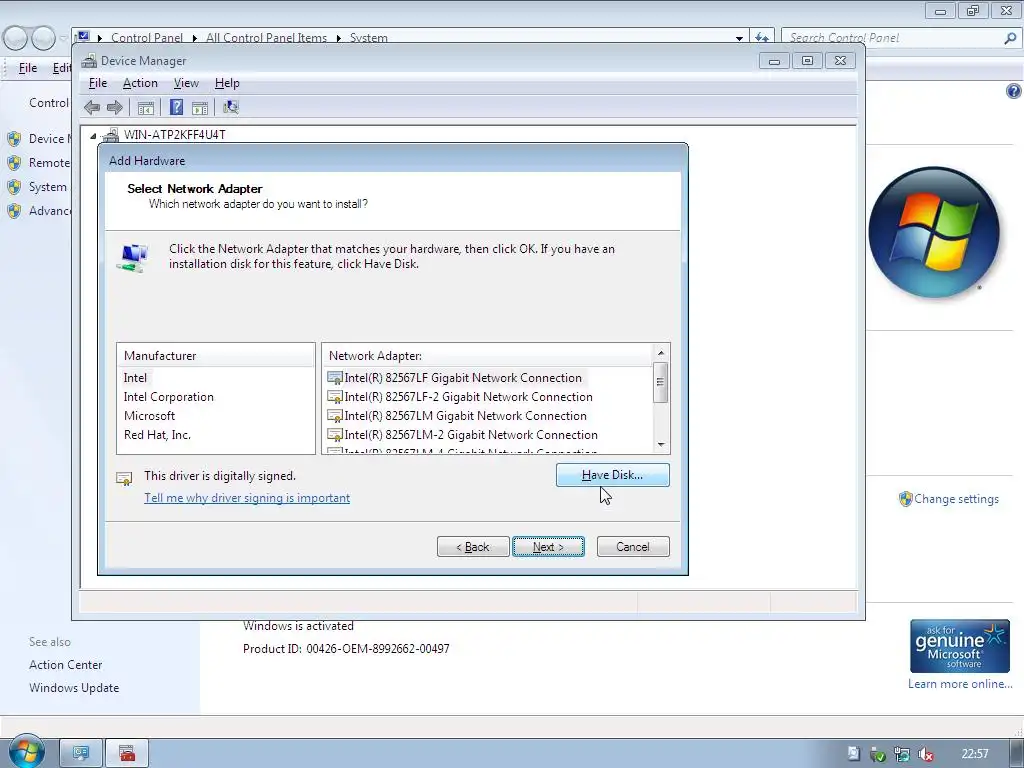Image resolution: width=1024 pixels, height=768 pixels.
Task: Click the digitally signed certificate icon
Action: point(124,479)
